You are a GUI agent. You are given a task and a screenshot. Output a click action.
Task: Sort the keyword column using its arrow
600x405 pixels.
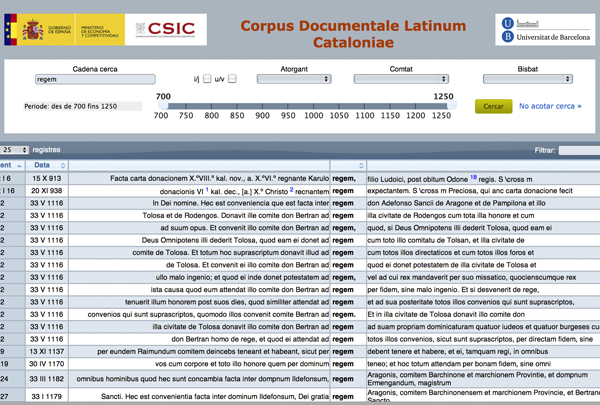(361, 165)
